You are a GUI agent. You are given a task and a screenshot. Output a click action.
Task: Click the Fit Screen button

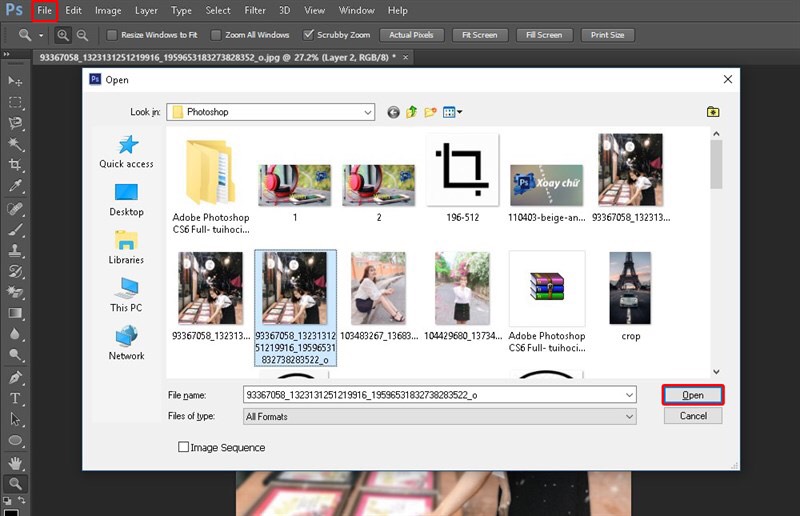(x=480, y=35)
